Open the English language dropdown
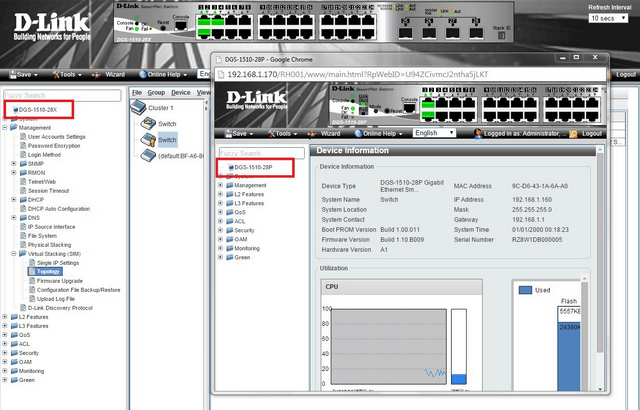 click(434, 133)
